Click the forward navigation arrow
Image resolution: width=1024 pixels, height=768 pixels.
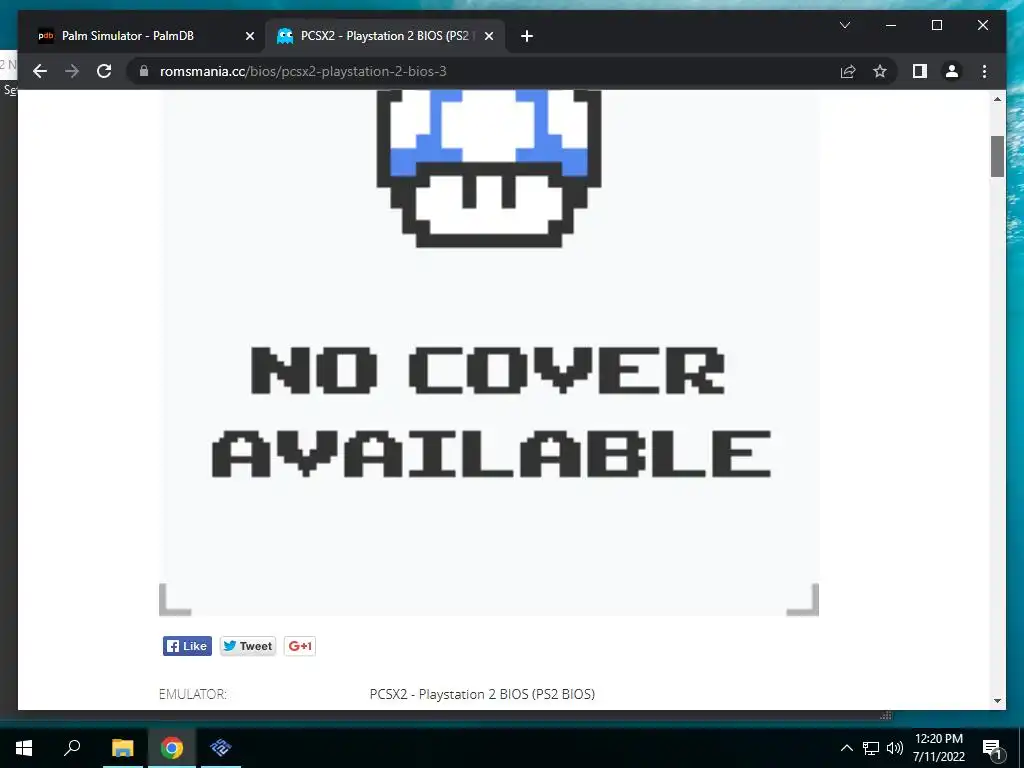click(72, 71)
